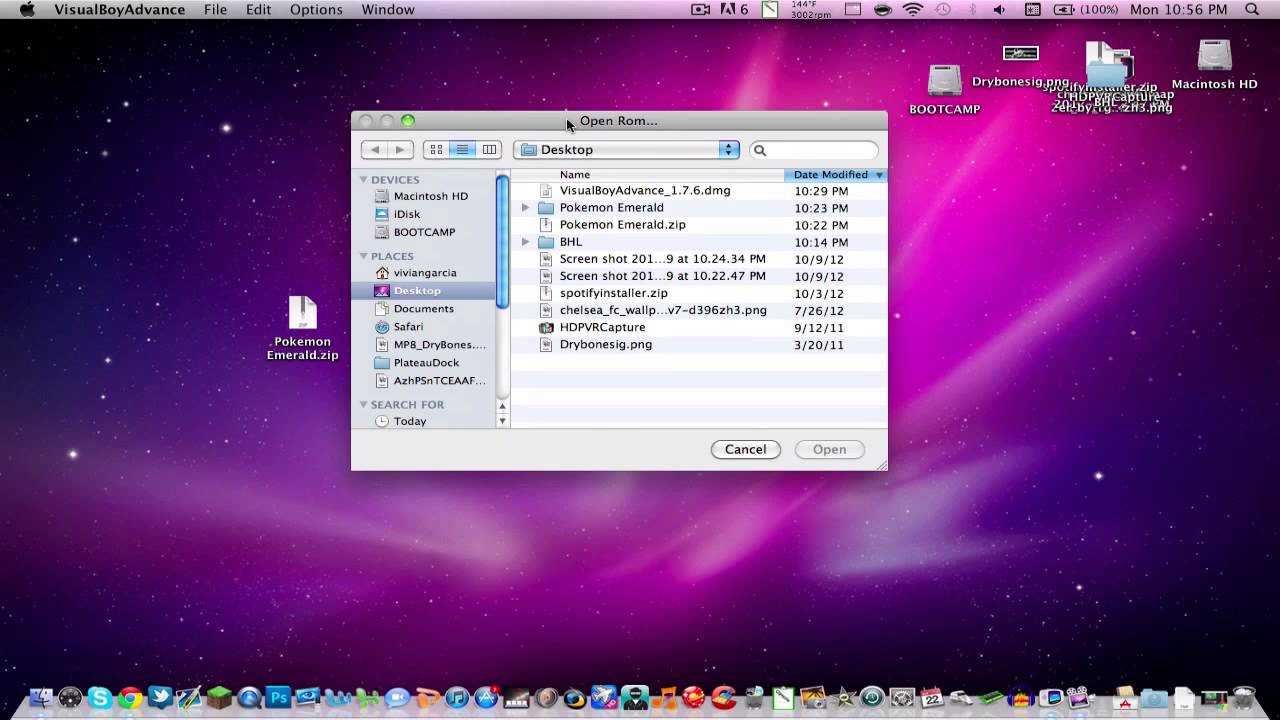Click the Time Machine menu bar icon

coord(942,10)
